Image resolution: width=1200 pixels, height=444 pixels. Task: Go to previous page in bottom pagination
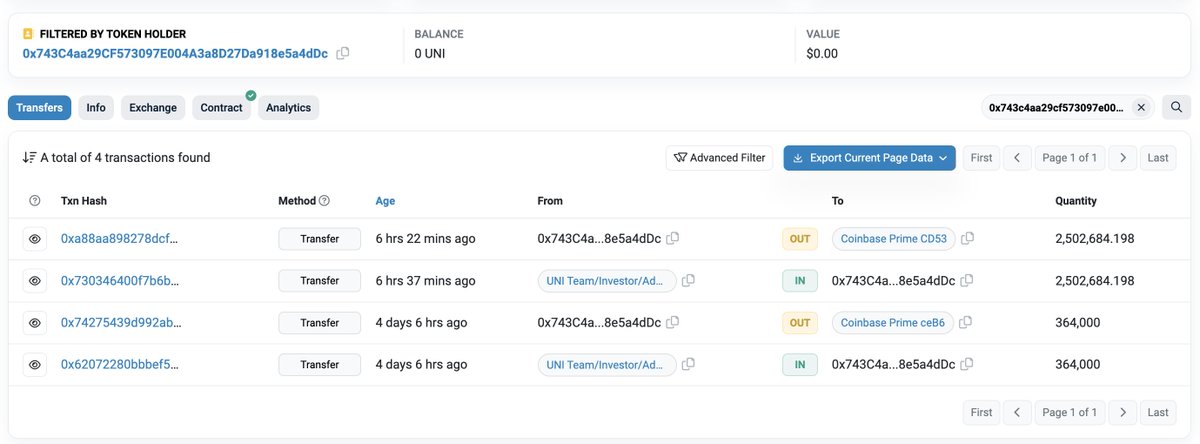[x=1017, y=412]
